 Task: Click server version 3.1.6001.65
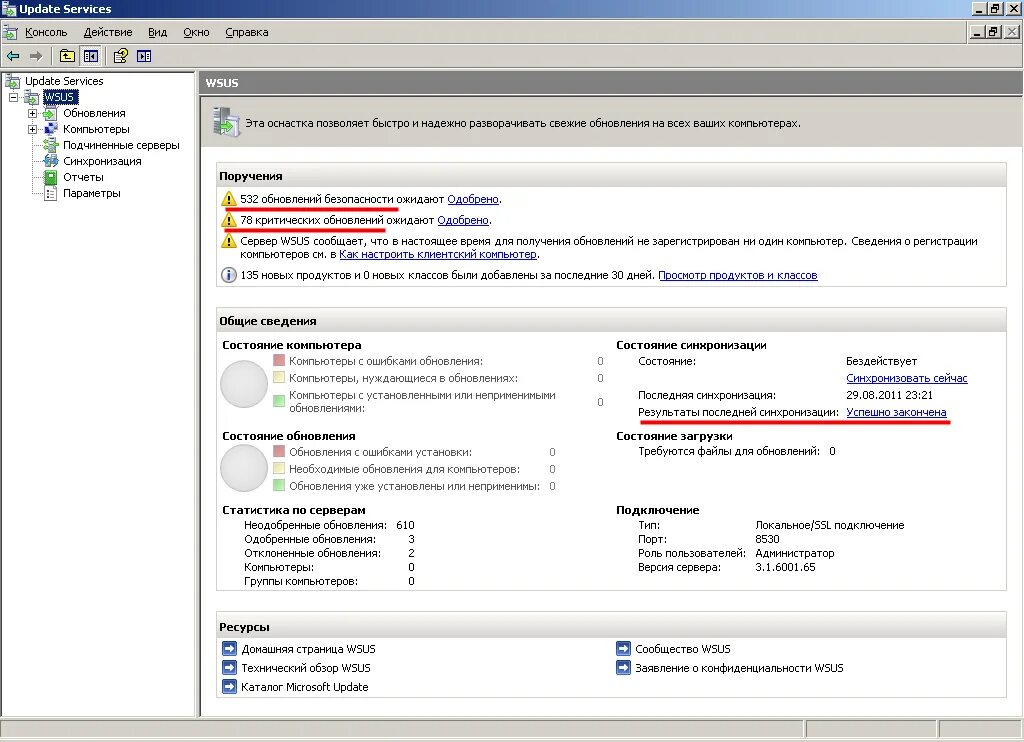[785, 567]
